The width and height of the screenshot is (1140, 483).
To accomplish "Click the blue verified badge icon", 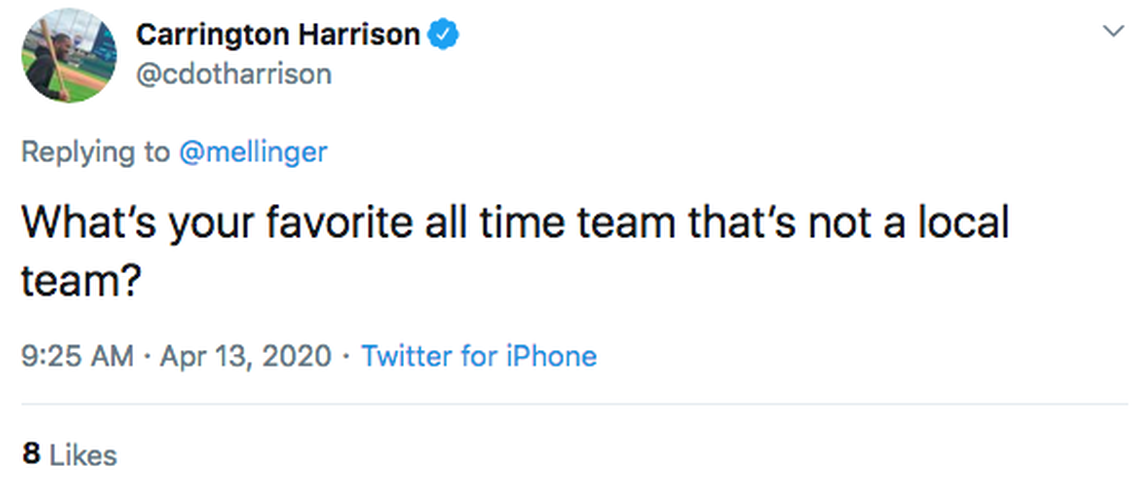I will [x=444, y=35].
